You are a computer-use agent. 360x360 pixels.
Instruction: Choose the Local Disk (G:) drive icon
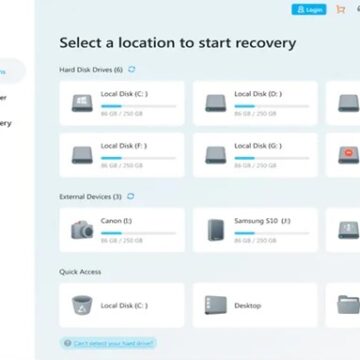[x=216, y=155]
